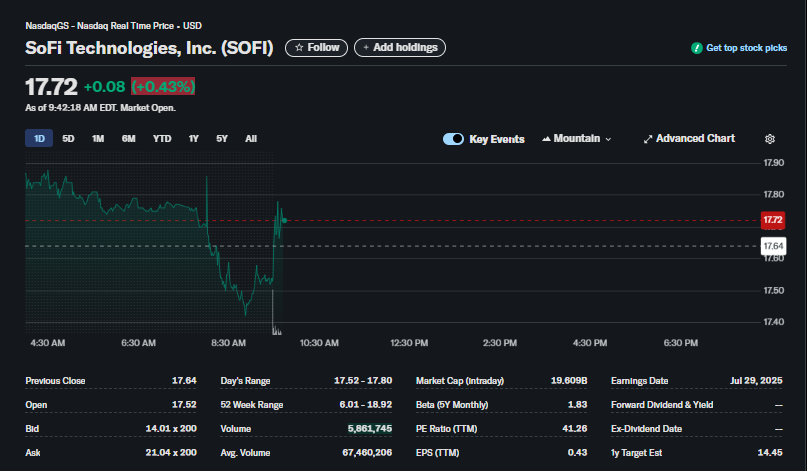Click the +0.43% percent change badge
807x471 pixels.
[x=163, y=86]
